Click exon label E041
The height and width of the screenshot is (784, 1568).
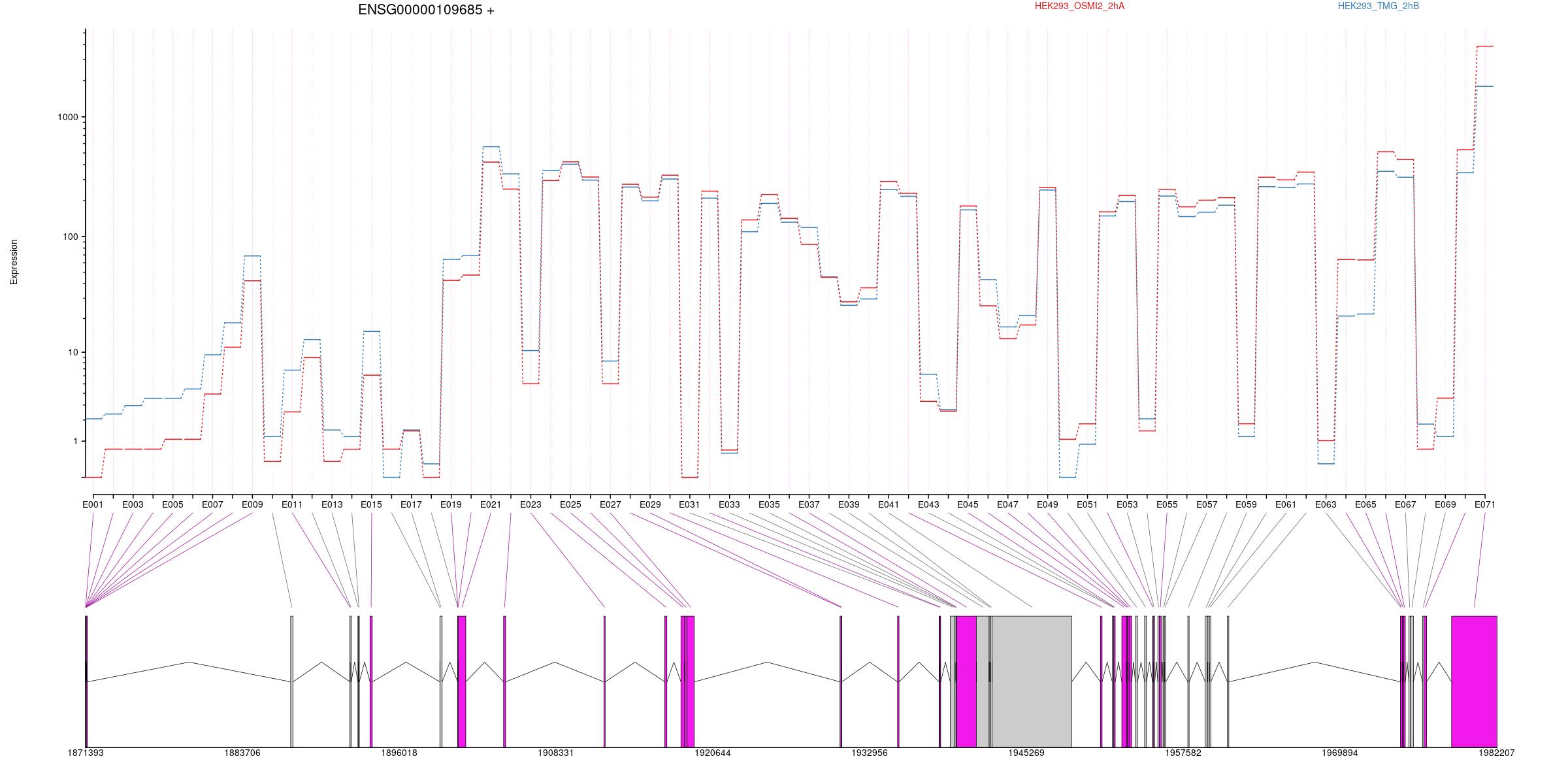(889, 504)
